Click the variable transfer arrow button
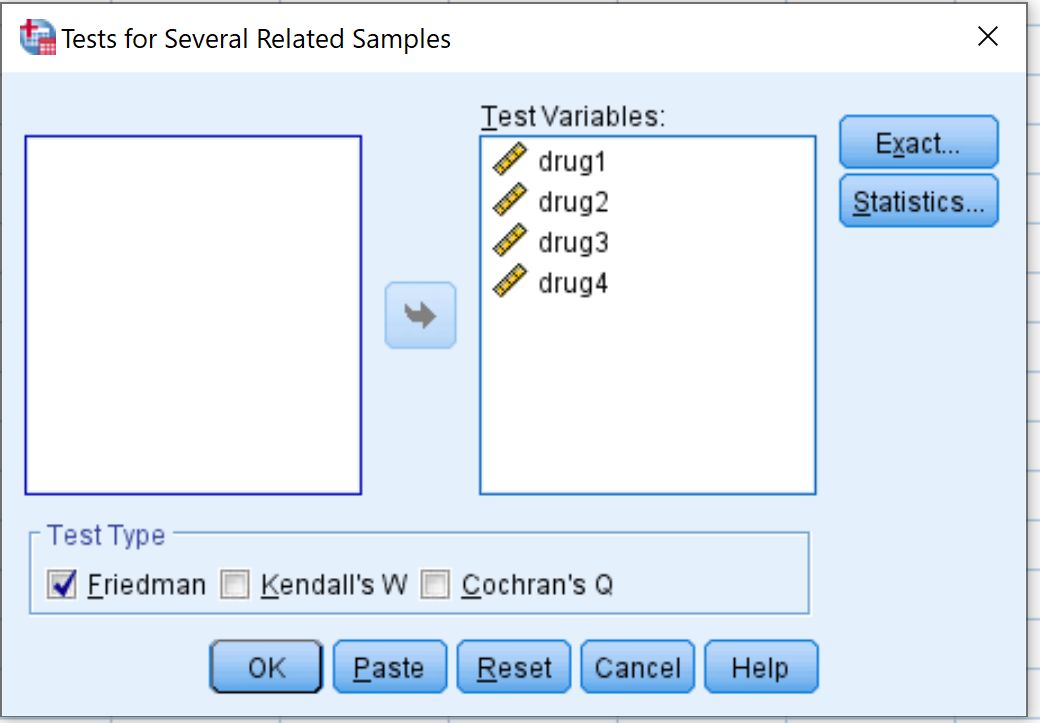The image size is (1040, 723). tap(421, 315)
